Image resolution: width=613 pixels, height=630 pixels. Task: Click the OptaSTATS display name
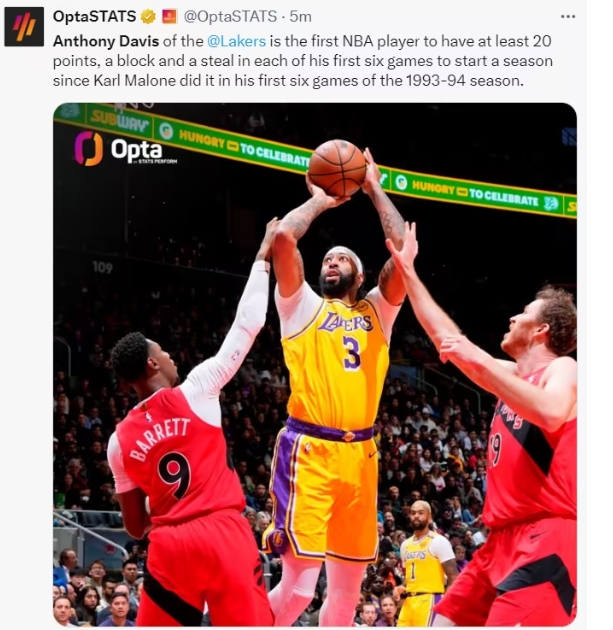tap(95, 16)
